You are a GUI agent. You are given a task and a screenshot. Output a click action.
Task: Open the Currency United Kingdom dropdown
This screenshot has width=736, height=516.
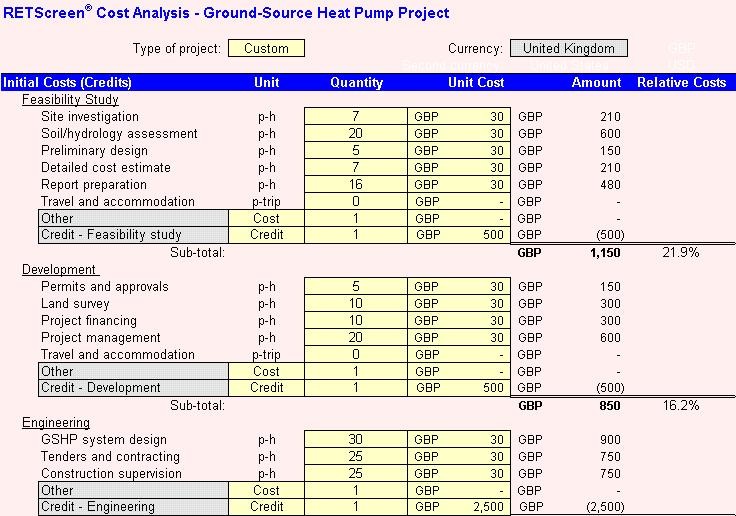[x=569, y=48]
